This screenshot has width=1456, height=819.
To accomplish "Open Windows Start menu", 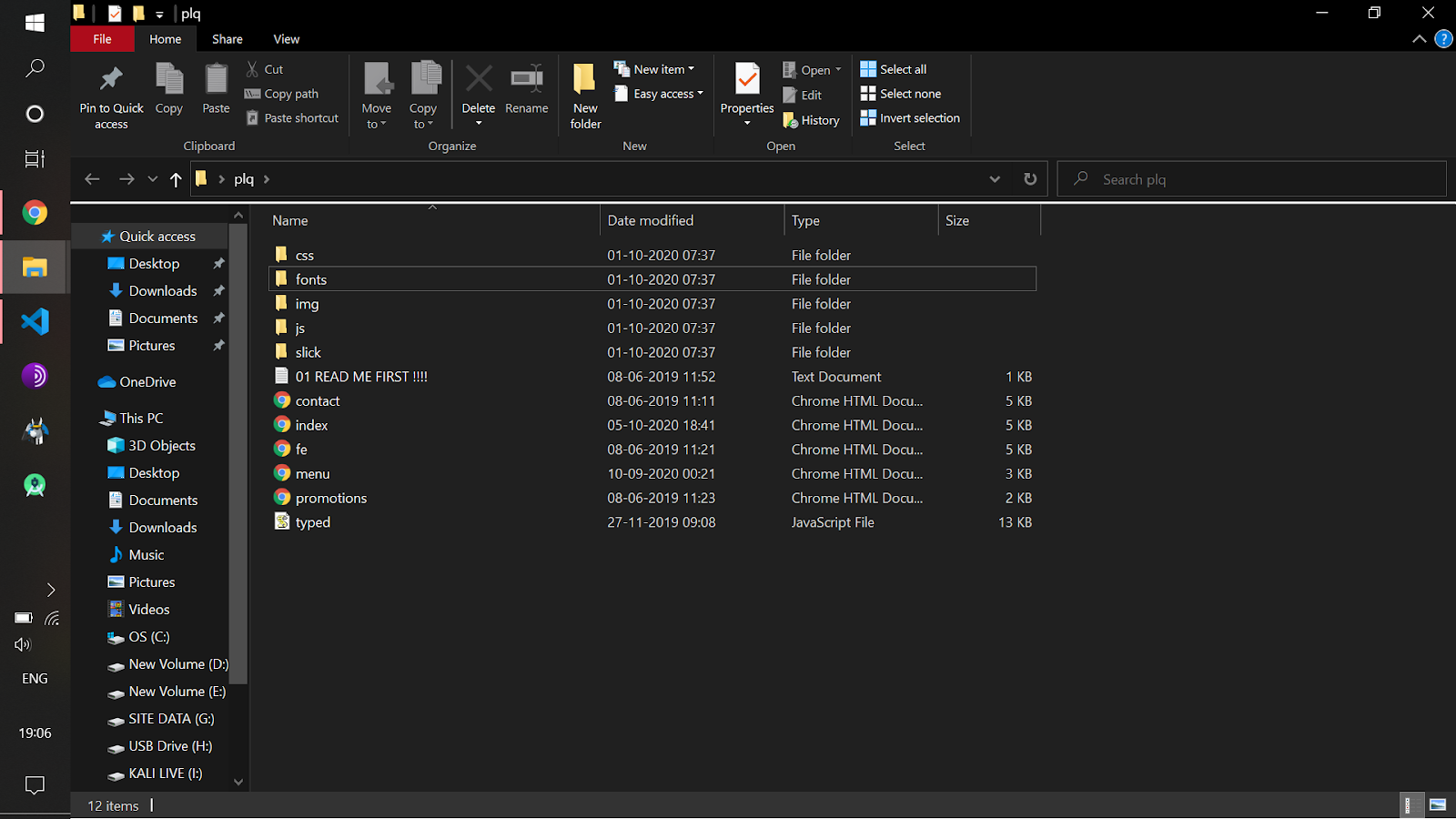I will coord(35,23).
